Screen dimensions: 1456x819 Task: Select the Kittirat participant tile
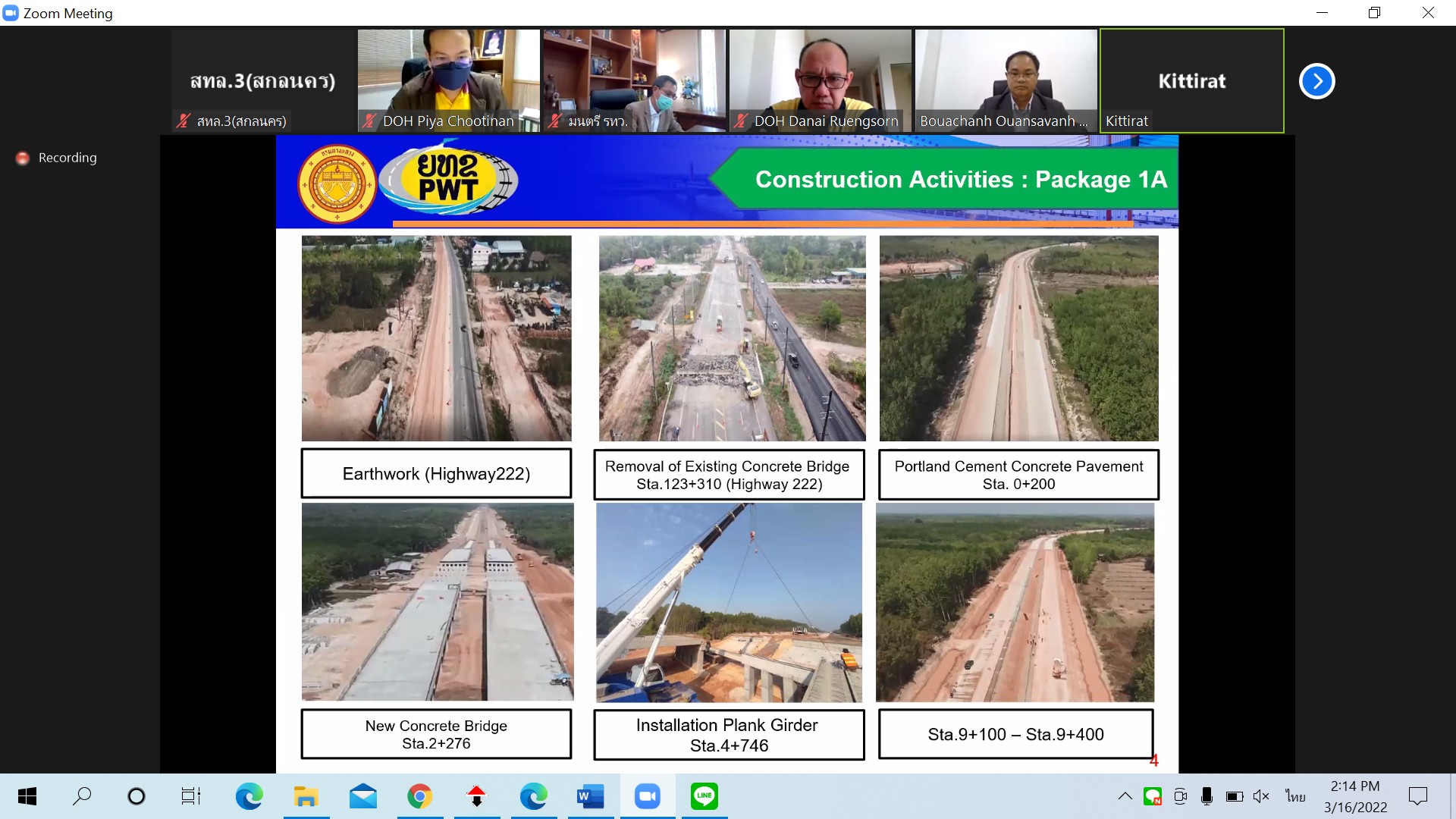tap(1191, 80)
